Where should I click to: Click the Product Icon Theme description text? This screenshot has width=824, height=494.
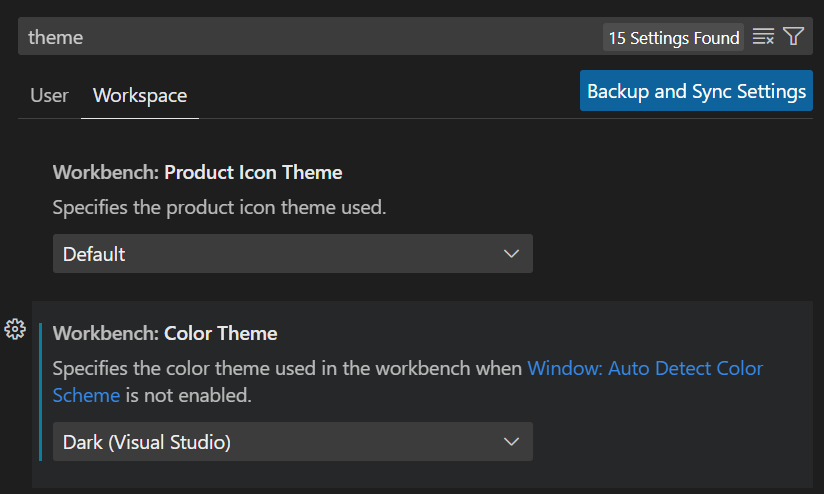[x=219, y=208]
